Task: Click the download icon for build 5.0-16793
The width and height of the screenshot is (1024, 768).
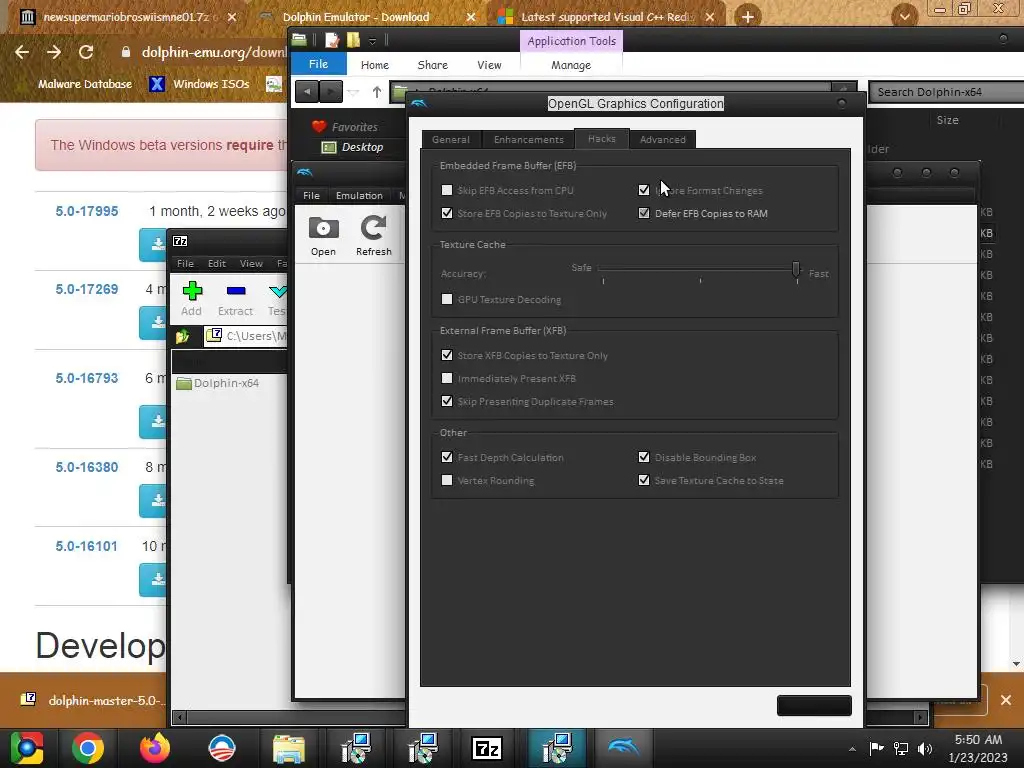Action: [x=157, y=421]
